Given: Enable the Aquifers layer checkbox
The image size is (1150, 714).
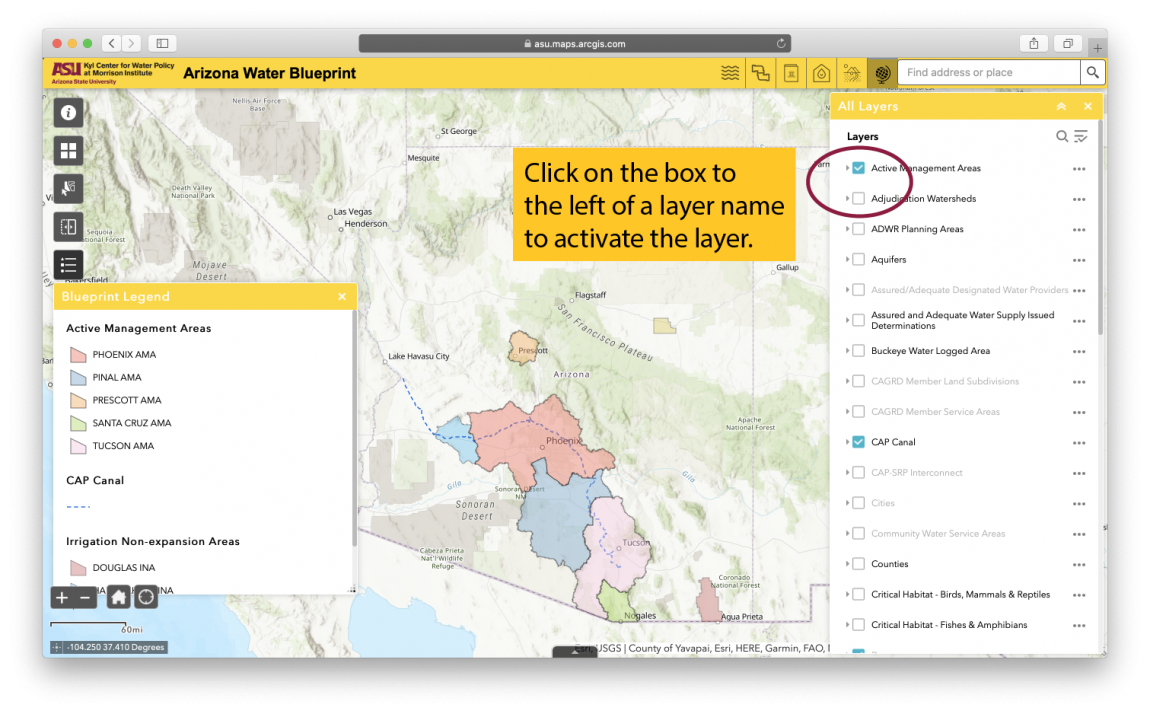Looking at the screenshot, I should click(858, 259).
